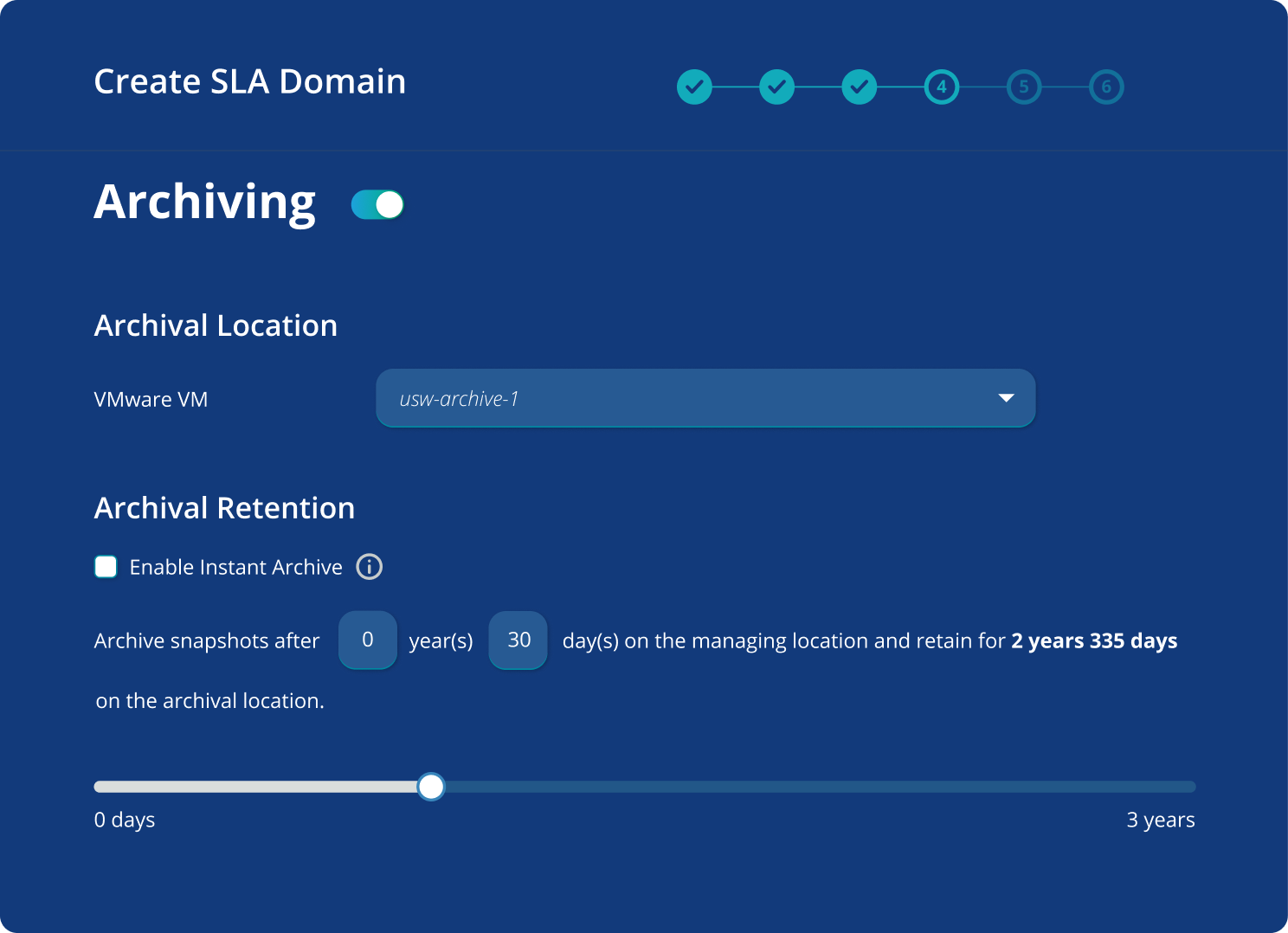This screenshot has width=1288, height=933.
Task: Enable Instant Archive checkbox
Action: (x=106, y=567)
